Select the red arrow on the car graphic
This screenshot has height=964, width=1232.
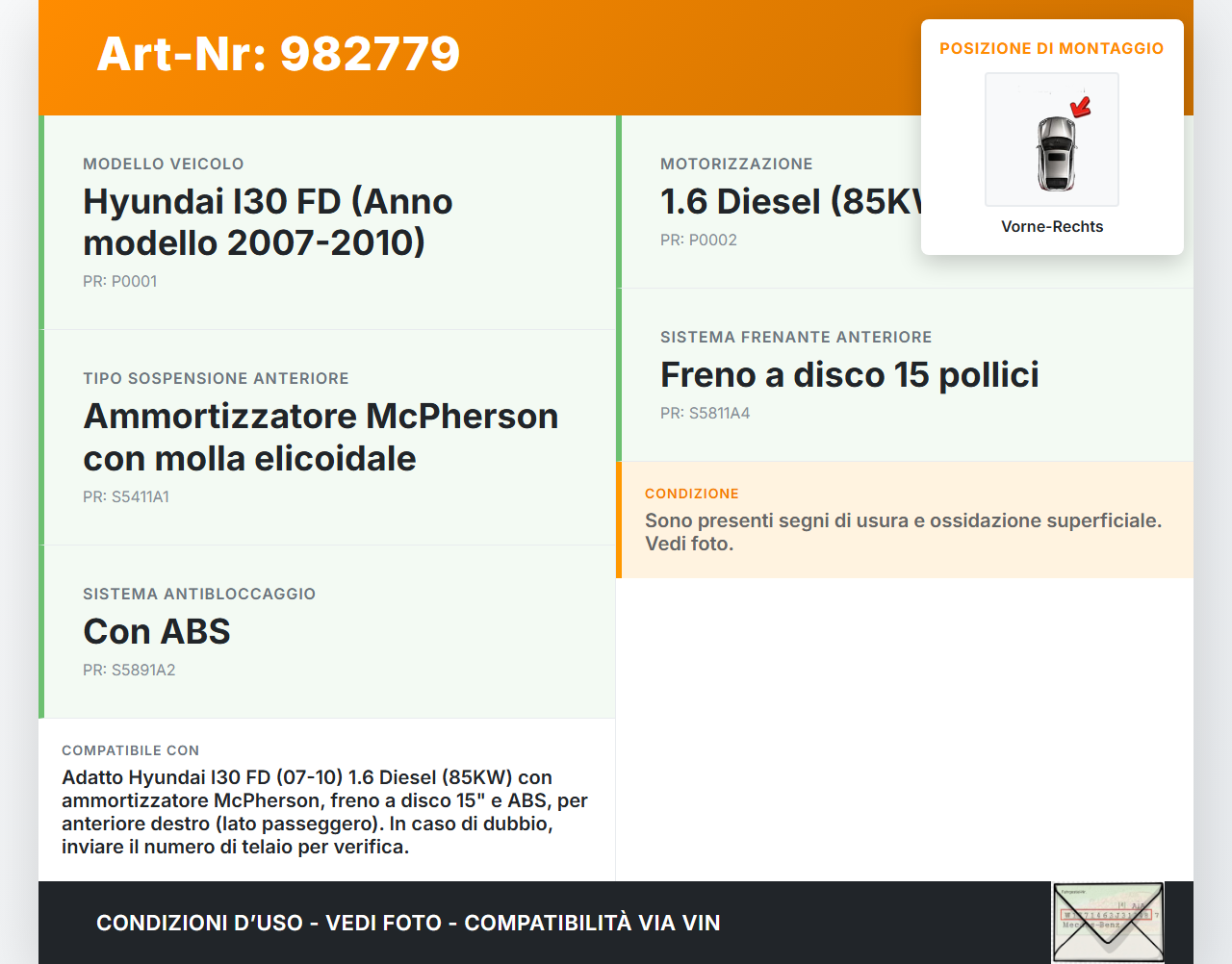tap(1080, 109)
